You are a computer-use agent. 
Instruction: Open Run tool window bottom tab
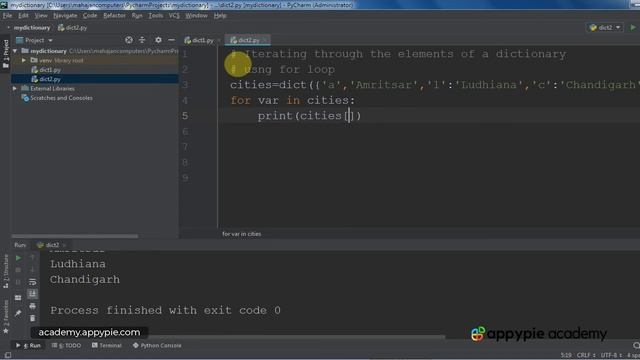(x=29, y=345)
